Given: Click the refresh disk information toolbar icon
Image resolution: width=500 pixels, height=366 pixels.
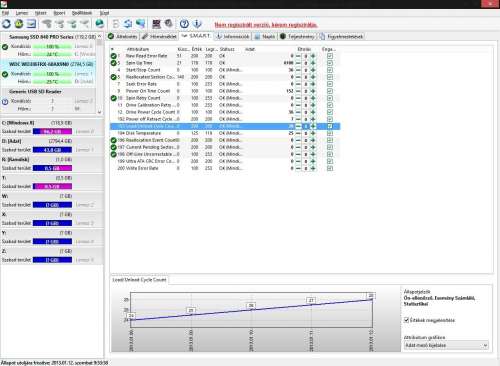Looking at the screenshot, I should pos(6,24).
